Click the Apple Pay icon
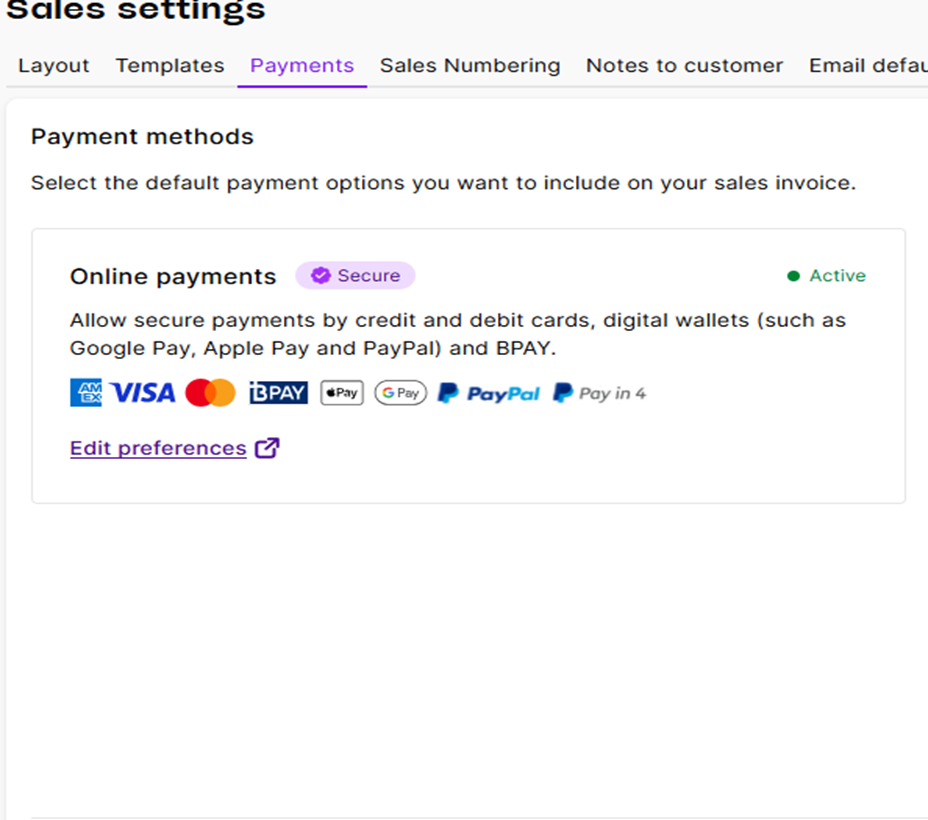This screenshot has height=820, width=928. tap(342, 393)
